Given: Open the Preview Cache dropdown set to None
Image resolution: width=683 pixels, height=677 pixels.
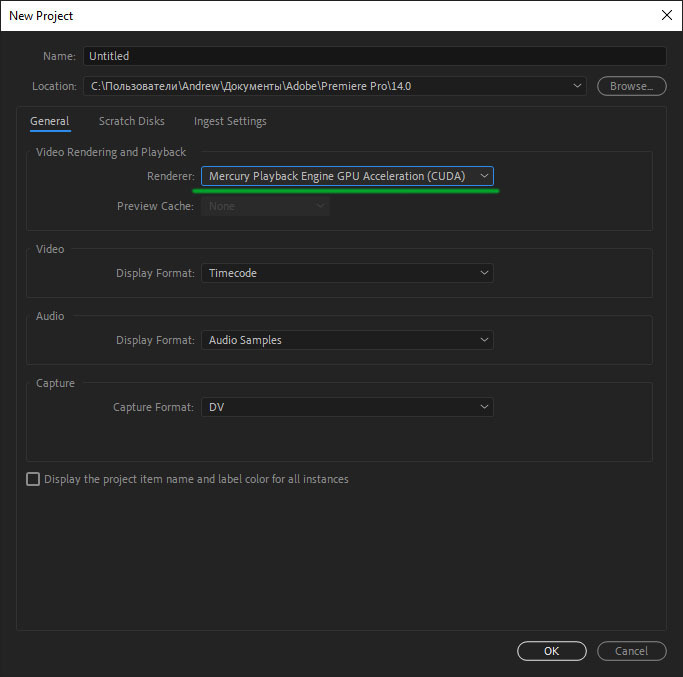Looking at the screenshot, I should click(x=265, y=206).
